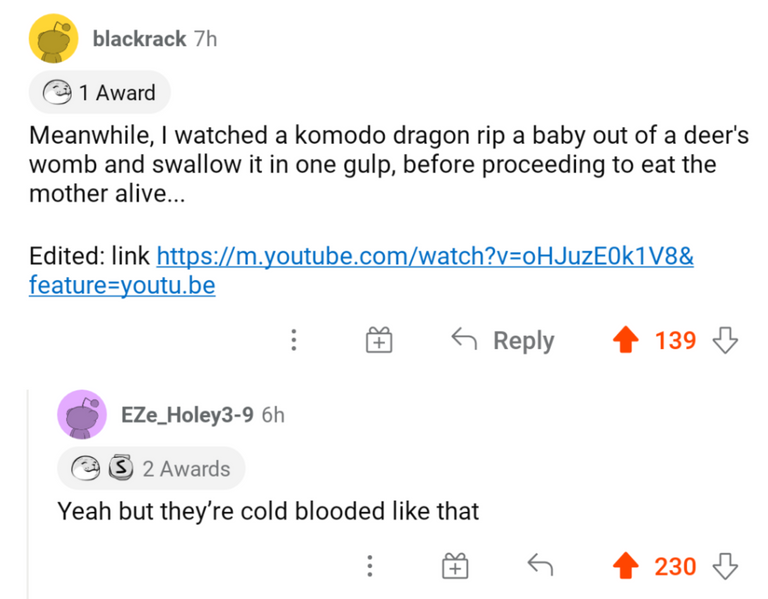
Task: Click the 6h timestamp on the reply
Action: pyautogui.click(x=273, y=414)
